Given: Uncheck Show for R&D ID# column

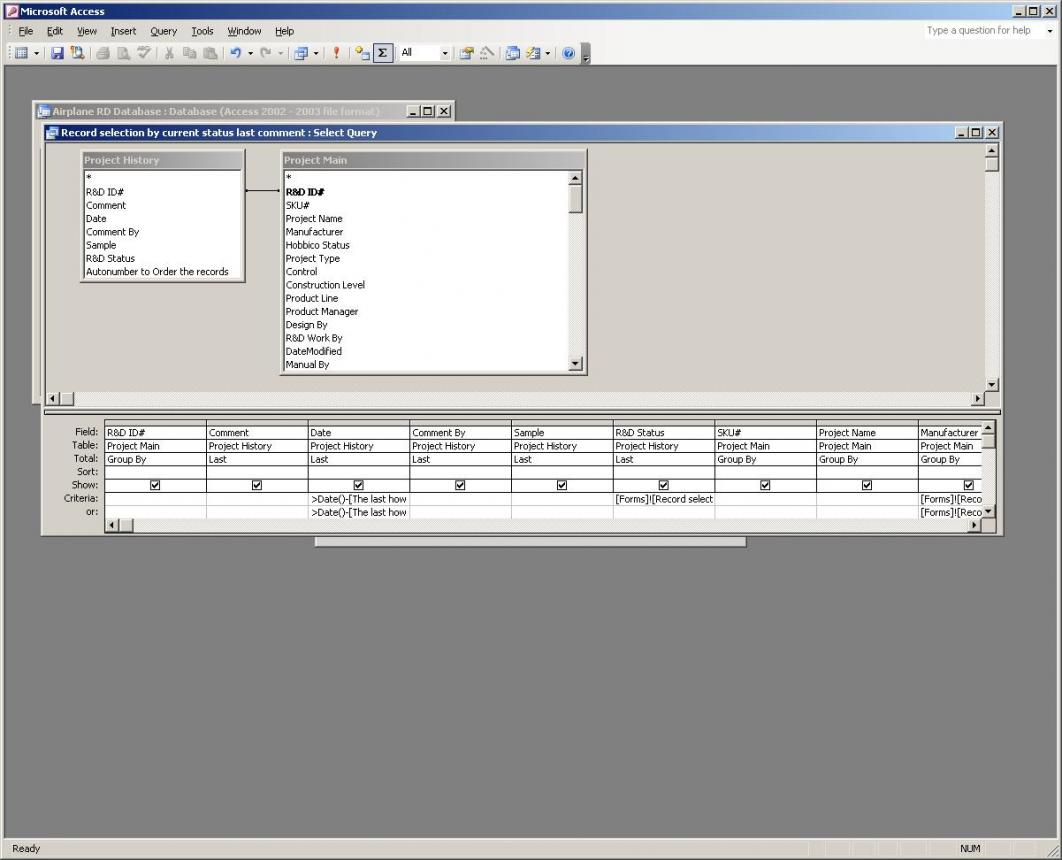Looking at the screenshot, I should pyautogui.click(x=155, y=485).
